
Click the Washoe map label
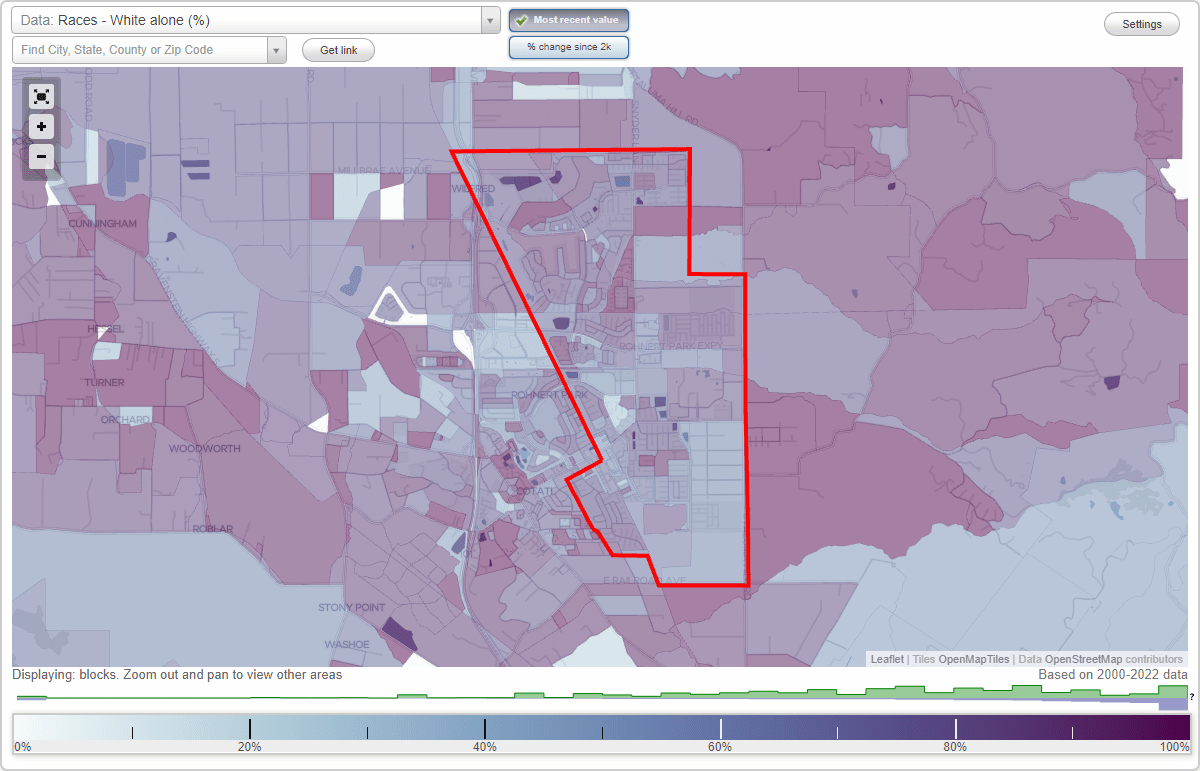tap(347, 644)
